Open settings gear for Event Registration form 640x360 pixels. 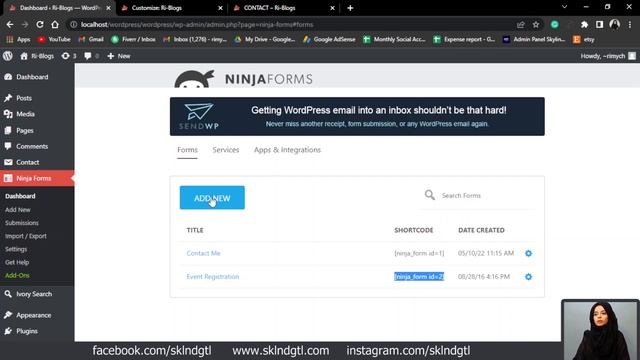(528, 276)
